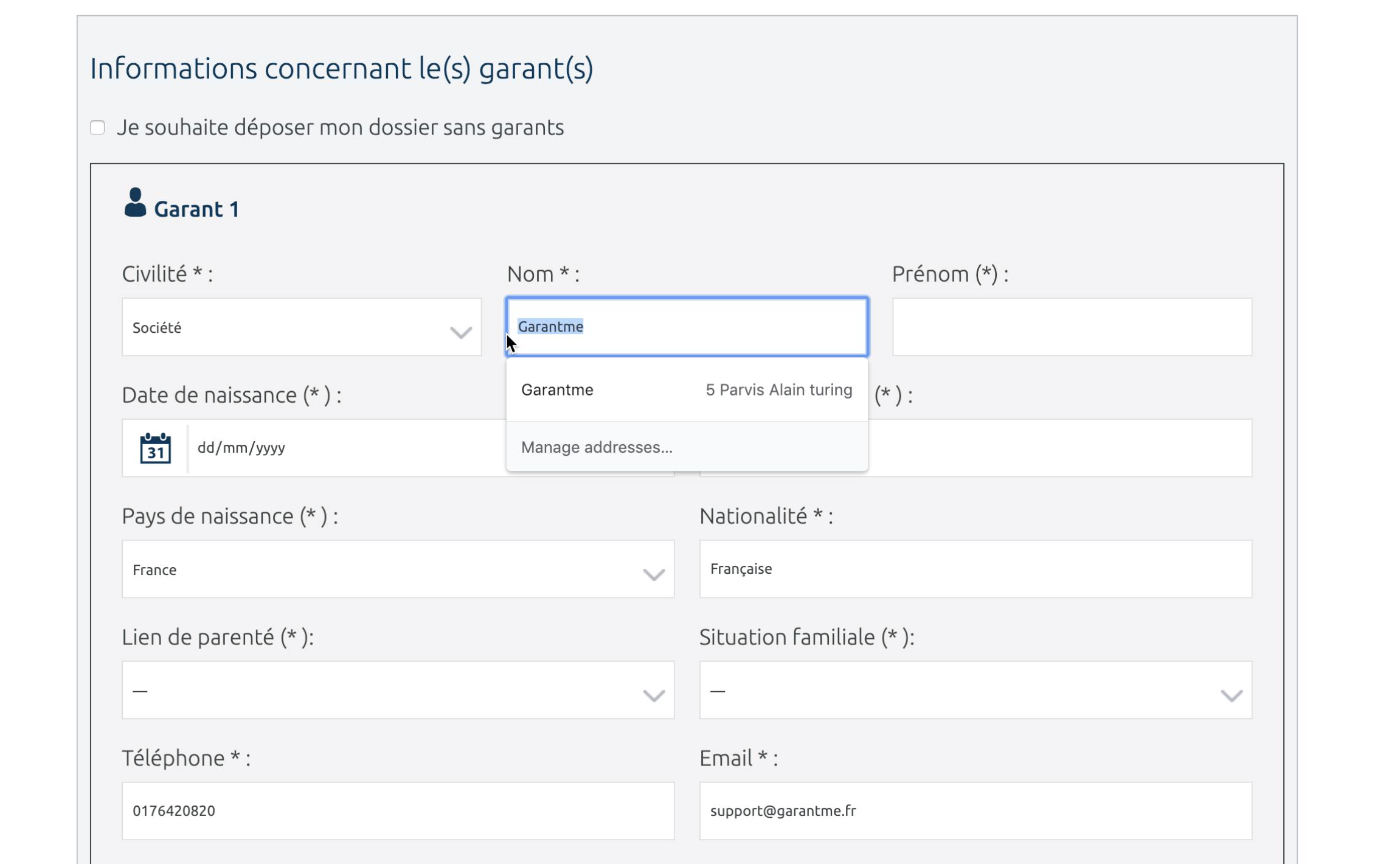Click the chevron arrow in Civilité select
Viewport: 1400px width, 864px height.
click(x=461, y=332)
